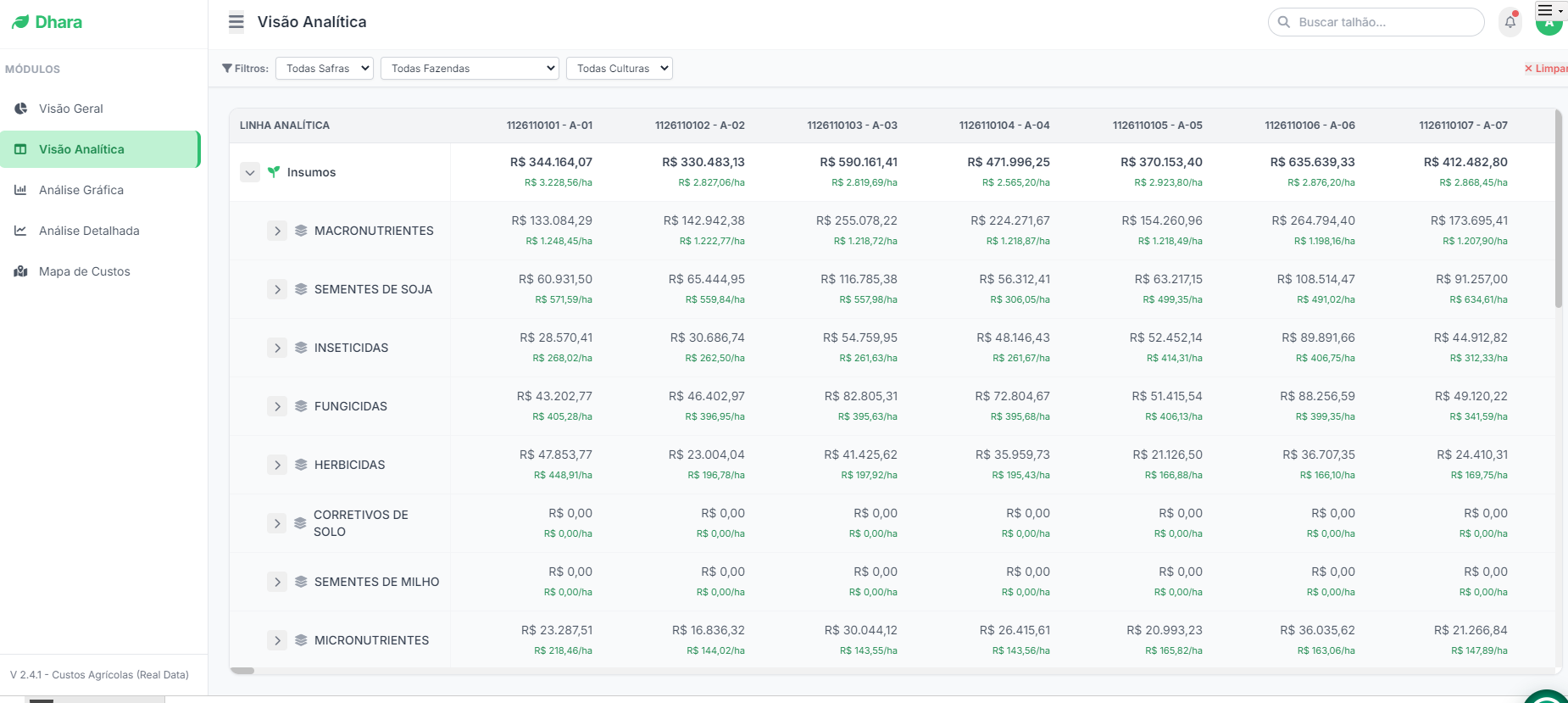
Task: Click the hamburger menu icon beside Visão Analítica
Action: click(x=236, y=22)
